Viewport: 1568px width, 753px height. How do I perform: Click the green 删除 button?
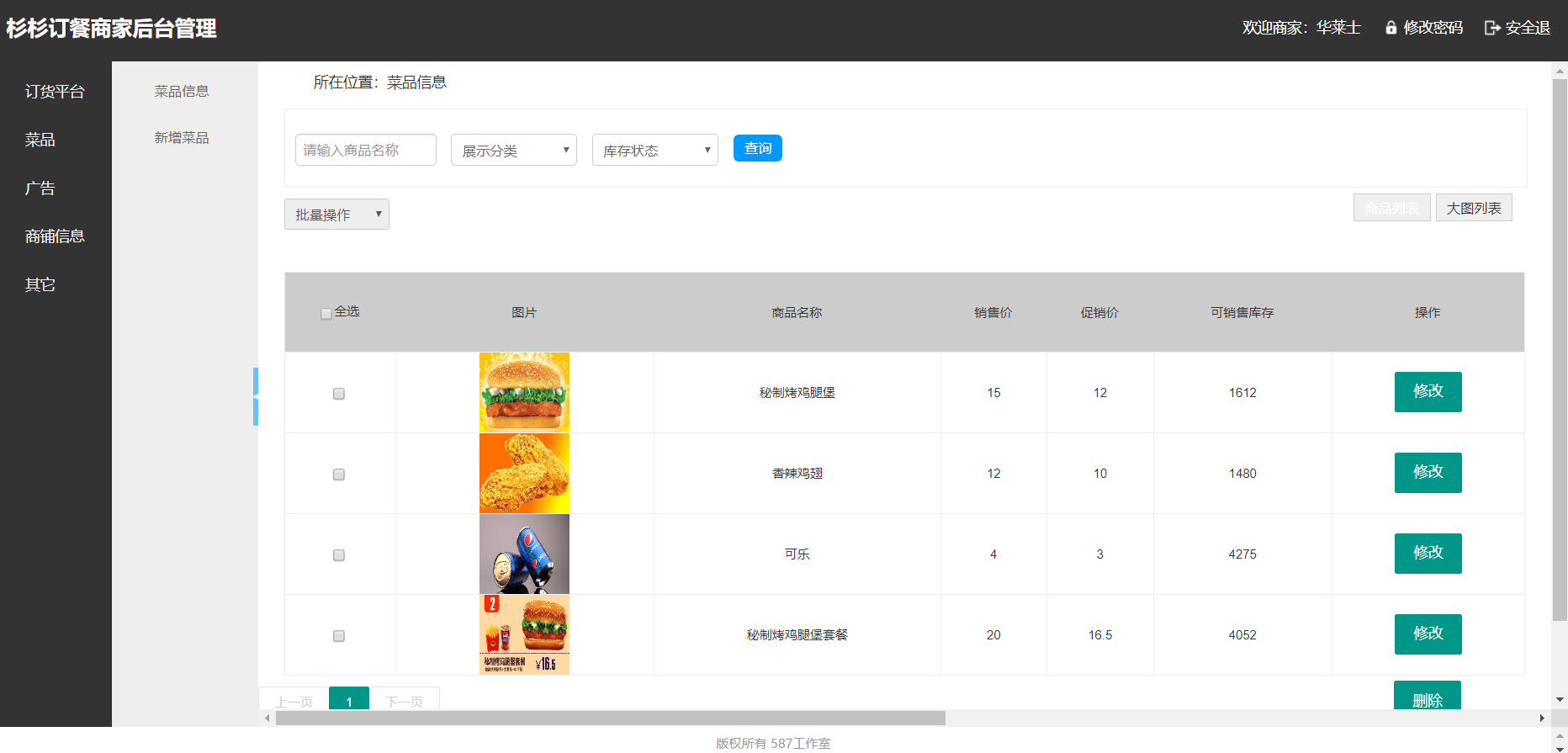1428,695
